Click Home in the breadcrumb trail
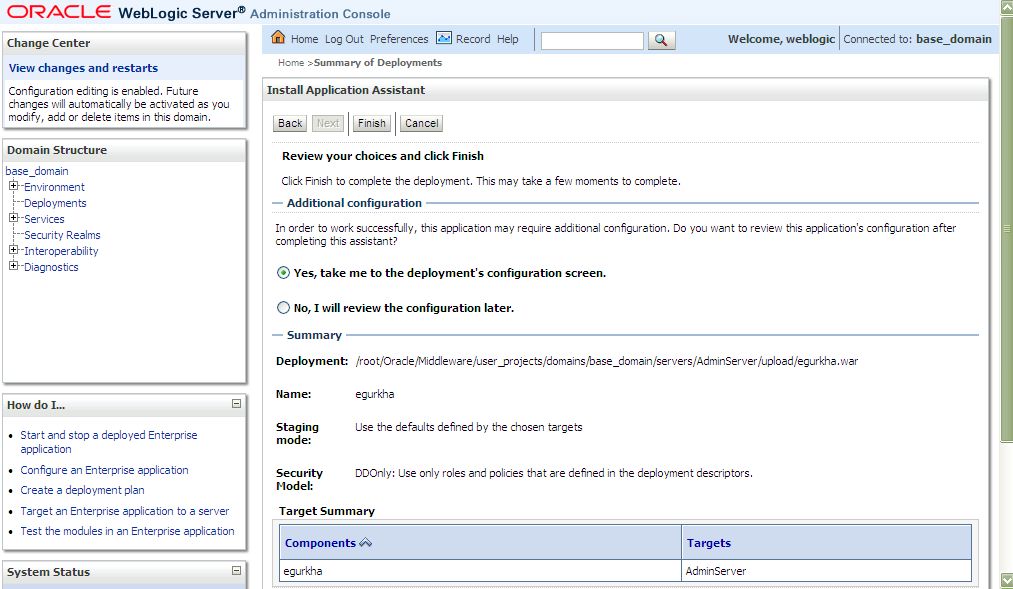This screenshot has width=1013, height=589. click(291, 63)
